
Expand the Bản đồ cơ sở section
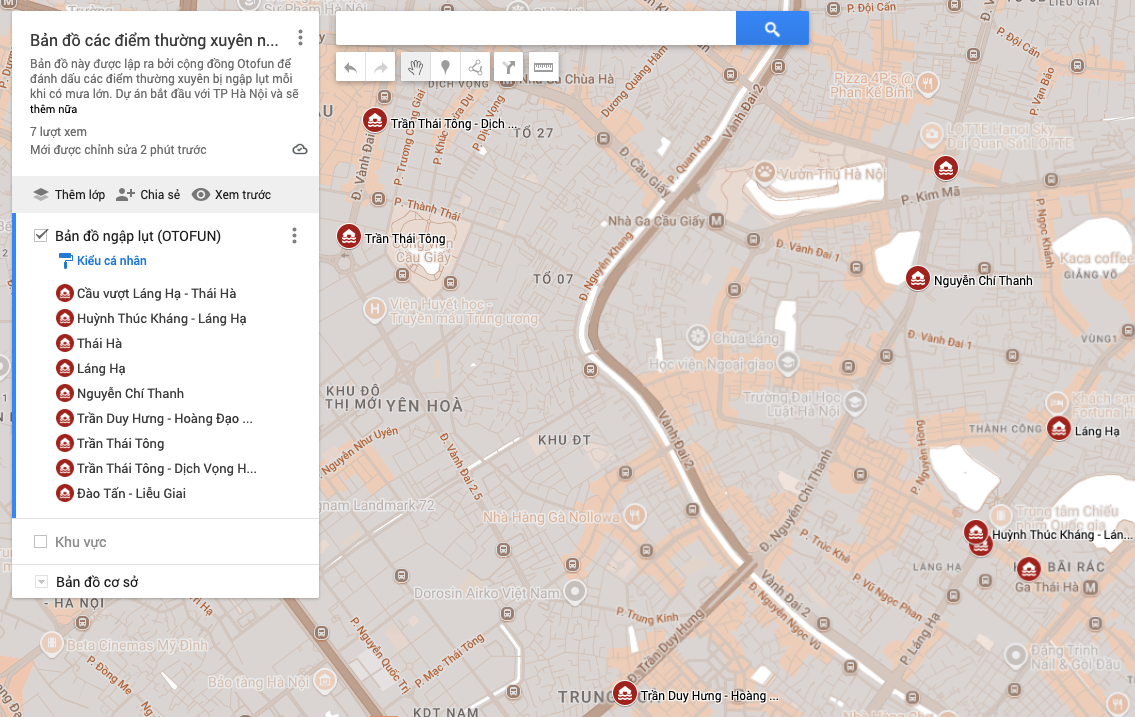(x=41, y=582)
